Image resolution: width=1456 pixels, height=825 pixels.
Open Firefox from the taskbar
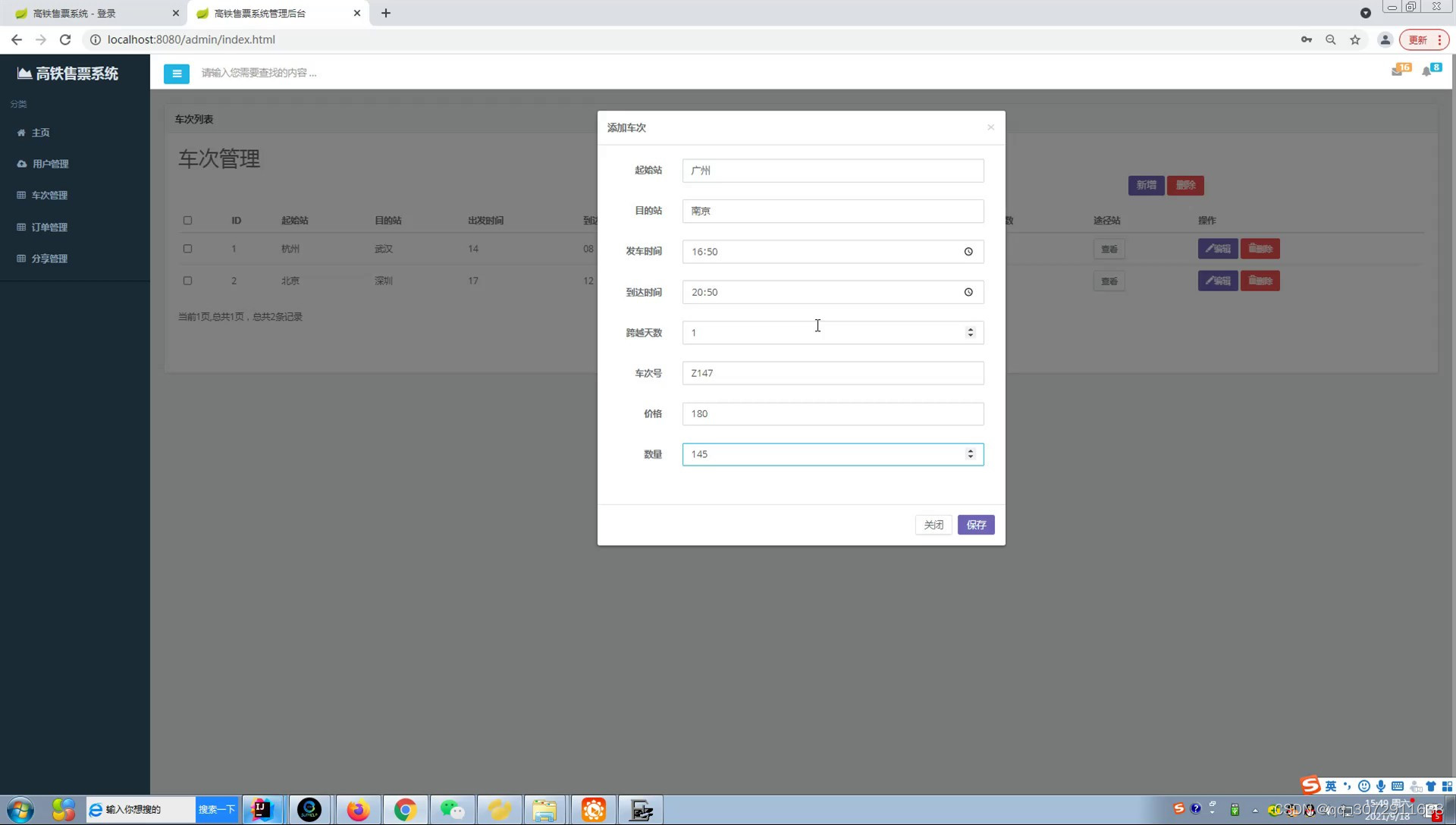tap(358, 810)
